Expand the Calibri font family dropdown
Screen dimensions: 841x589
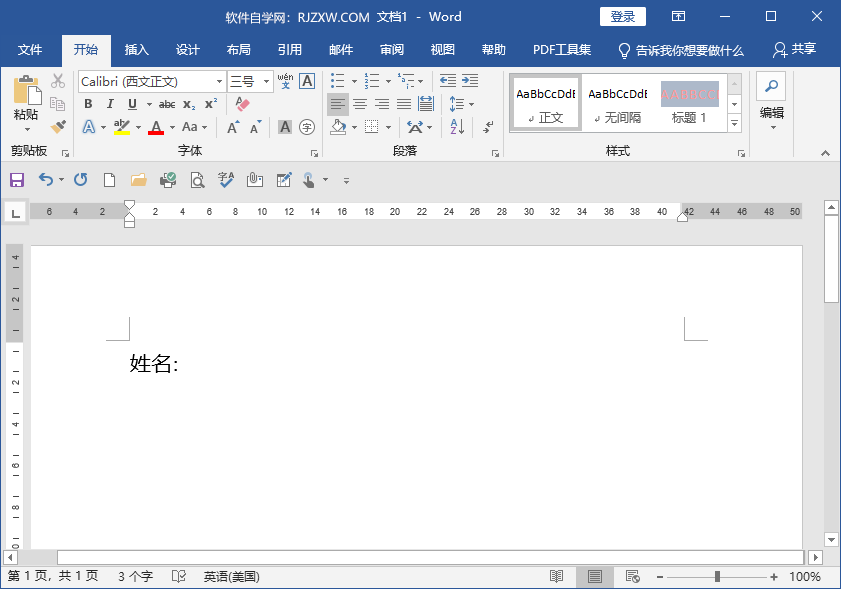(219, 81)
